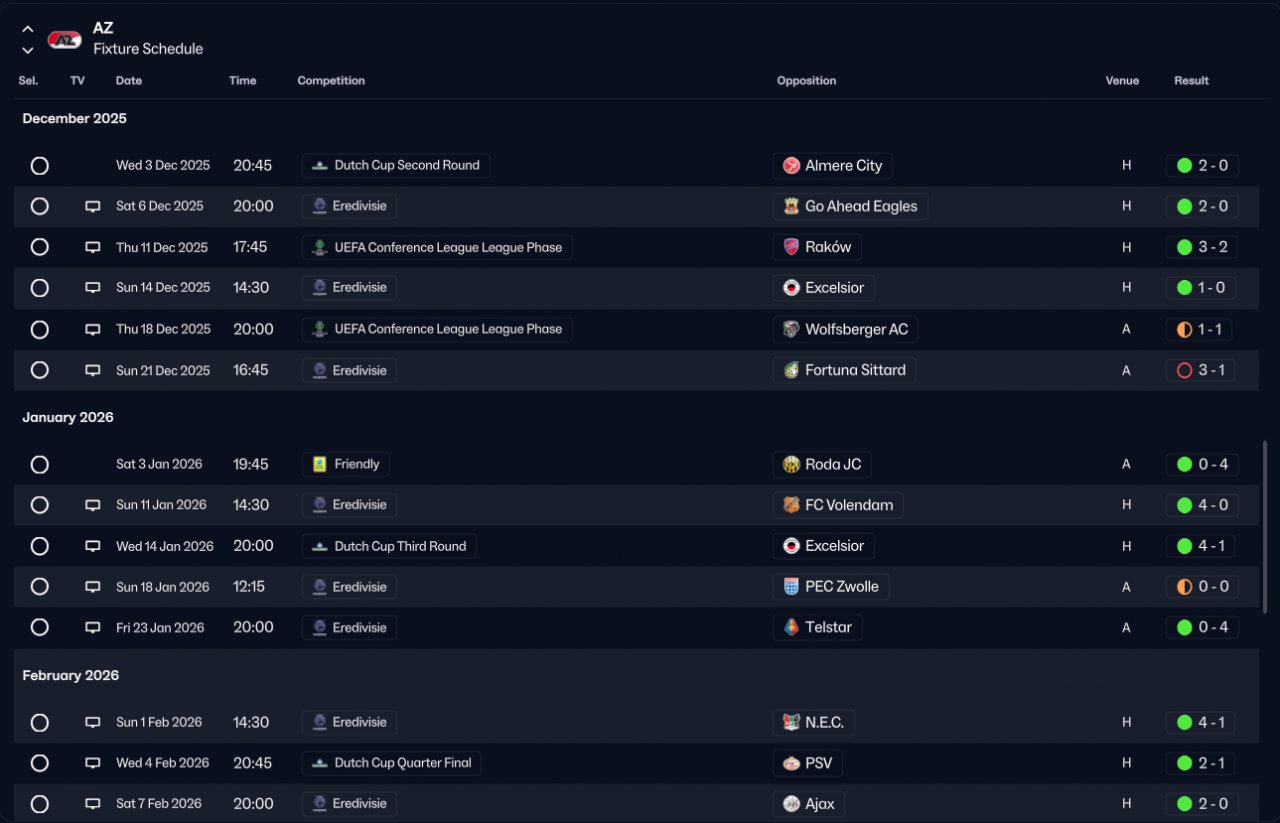Open the 0 - 4 result against Roda JC
The height and width of the screenshot is (823, 1280).
point(1202,464)
